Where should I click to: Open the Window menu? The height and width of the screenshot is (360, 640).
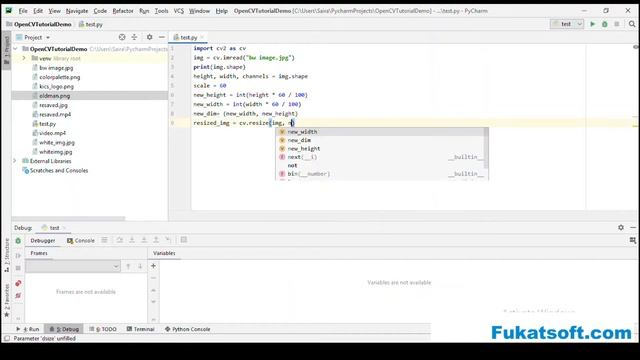point(199,11)
